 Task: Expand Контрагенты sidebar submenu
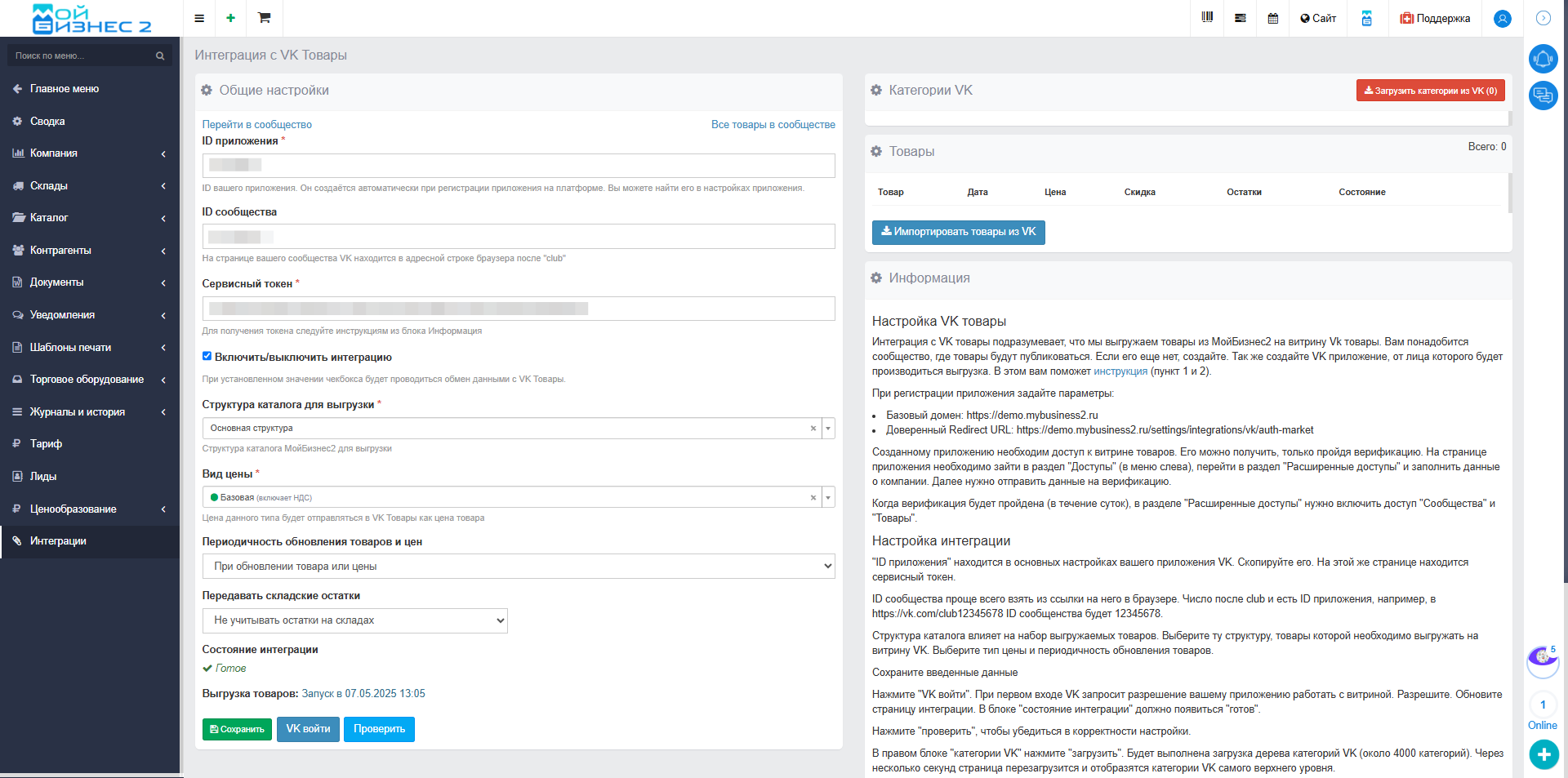pos(90,251)
